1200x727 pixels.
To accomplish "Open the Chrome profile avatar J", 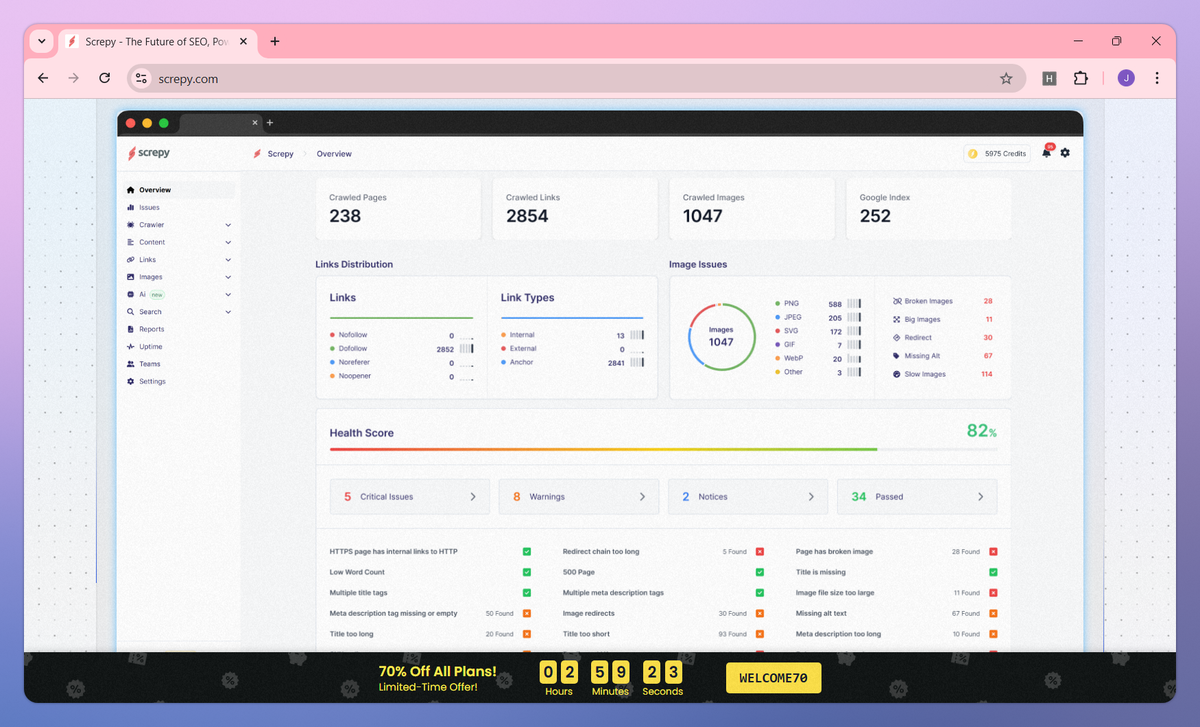I will point(1126,78).
